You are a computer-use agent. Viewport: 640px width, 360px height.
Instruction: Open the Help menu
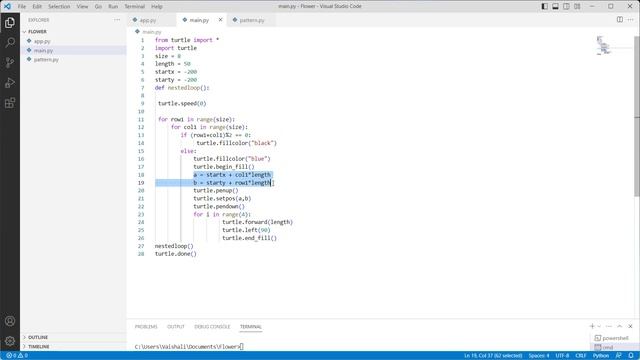pyautogui.click(x=157, y=7)
